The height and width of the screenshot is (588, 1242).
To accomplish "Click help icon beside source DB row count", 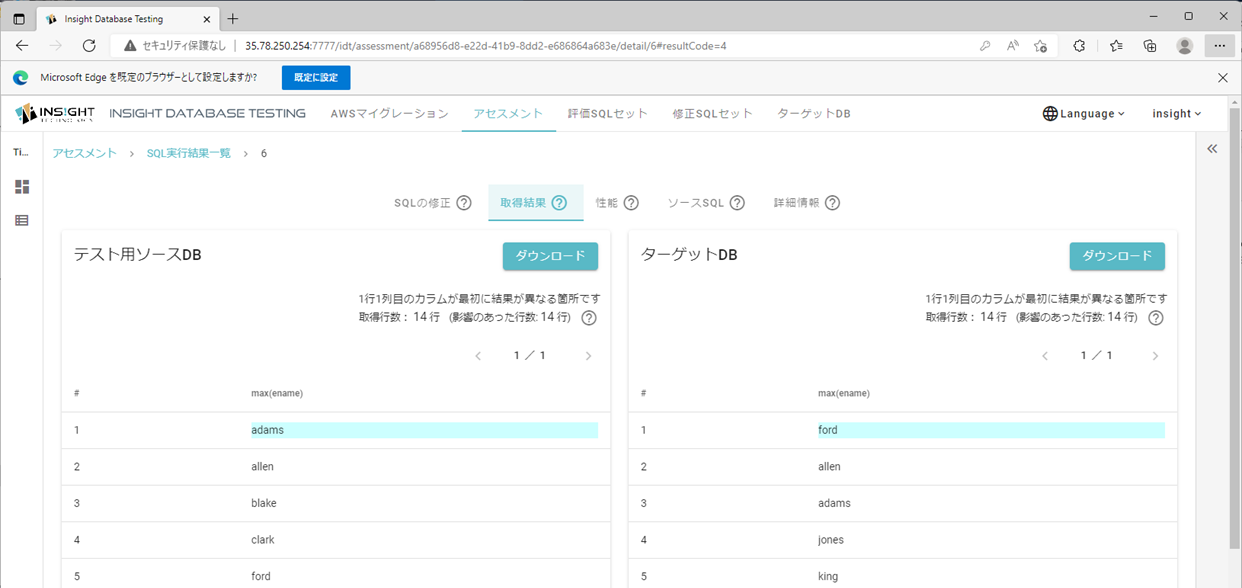I will (589, 318).
